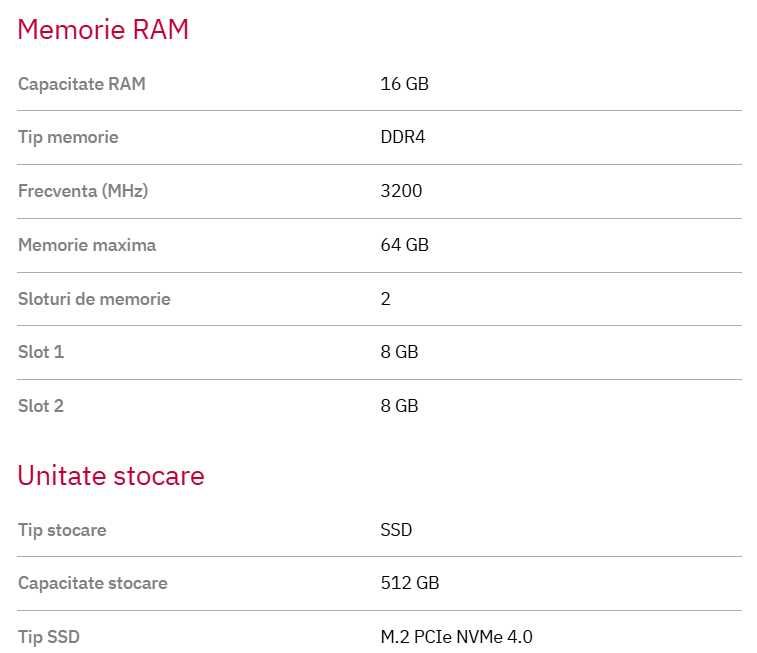
Task: Select the Tip stocare label
Action: click(62, 530)
